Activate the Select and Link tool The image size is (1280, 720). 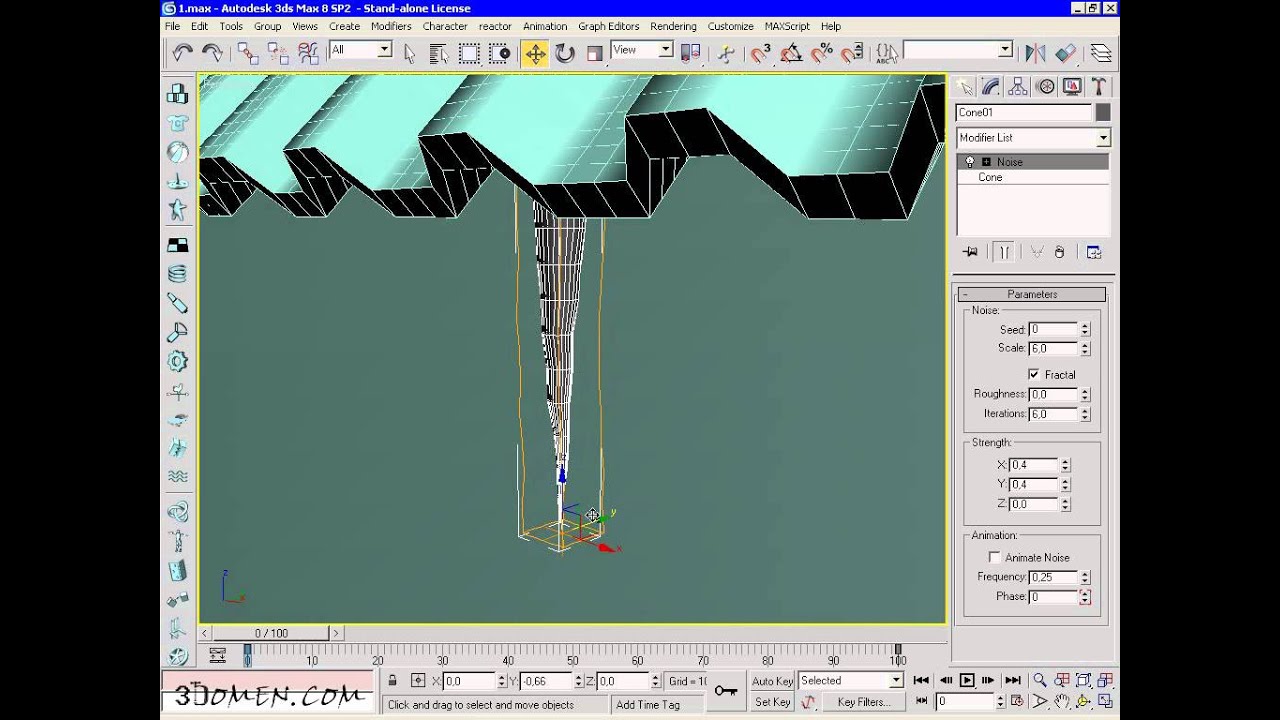[248, 53]
